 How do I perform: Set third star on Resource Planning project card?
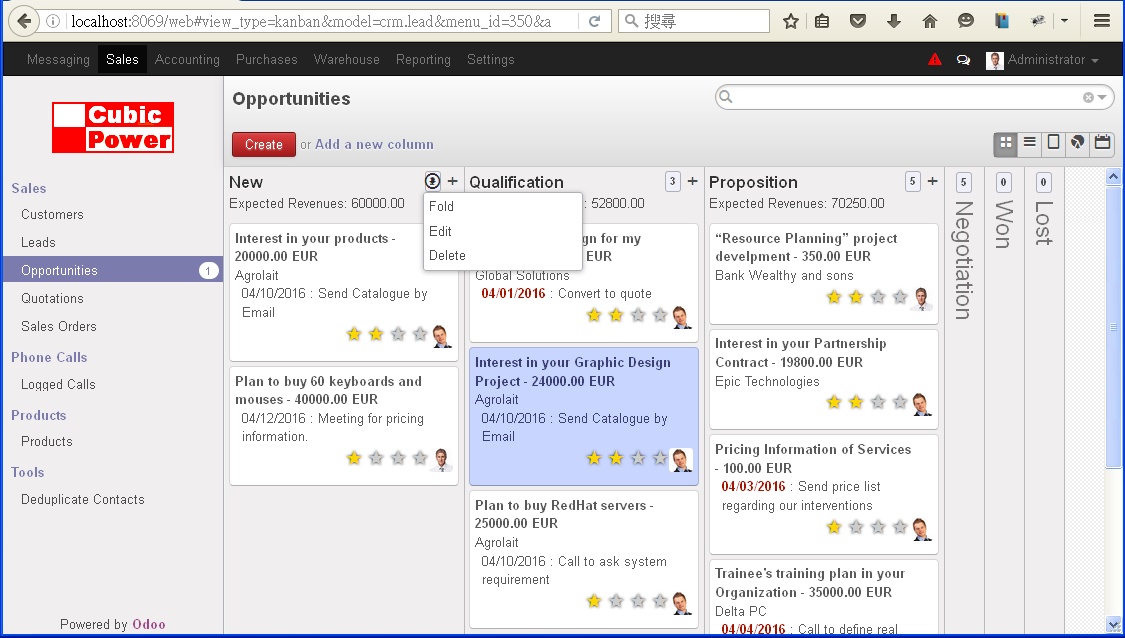coord(878,296)
